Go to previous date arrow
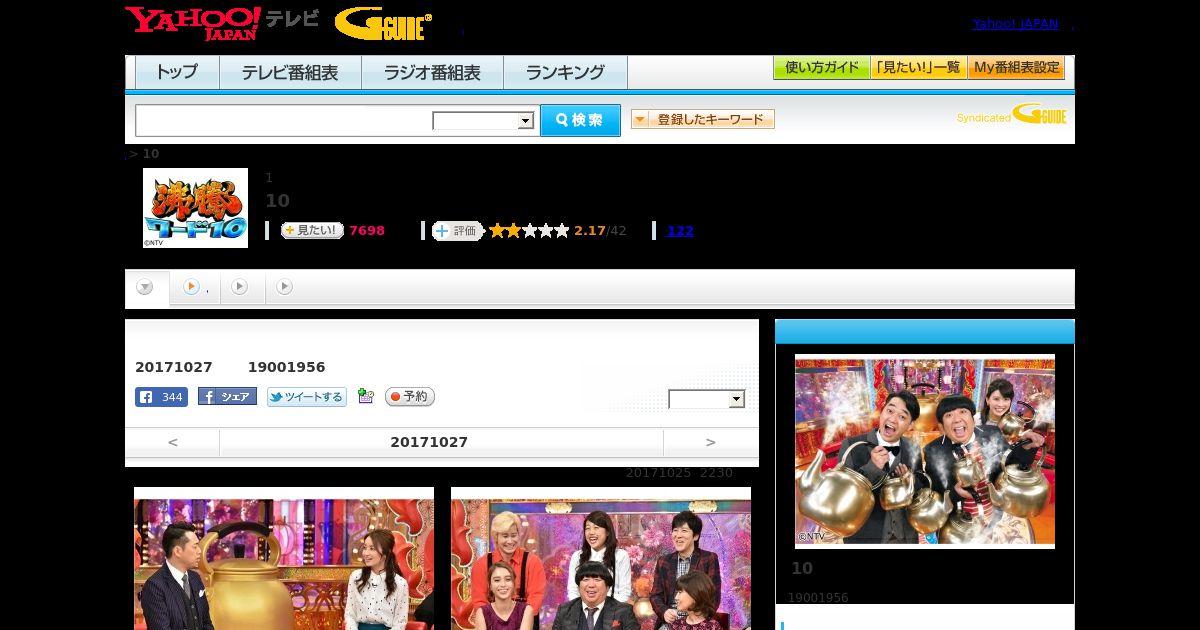The image size is (1200, 630). [x=173, y=442]
